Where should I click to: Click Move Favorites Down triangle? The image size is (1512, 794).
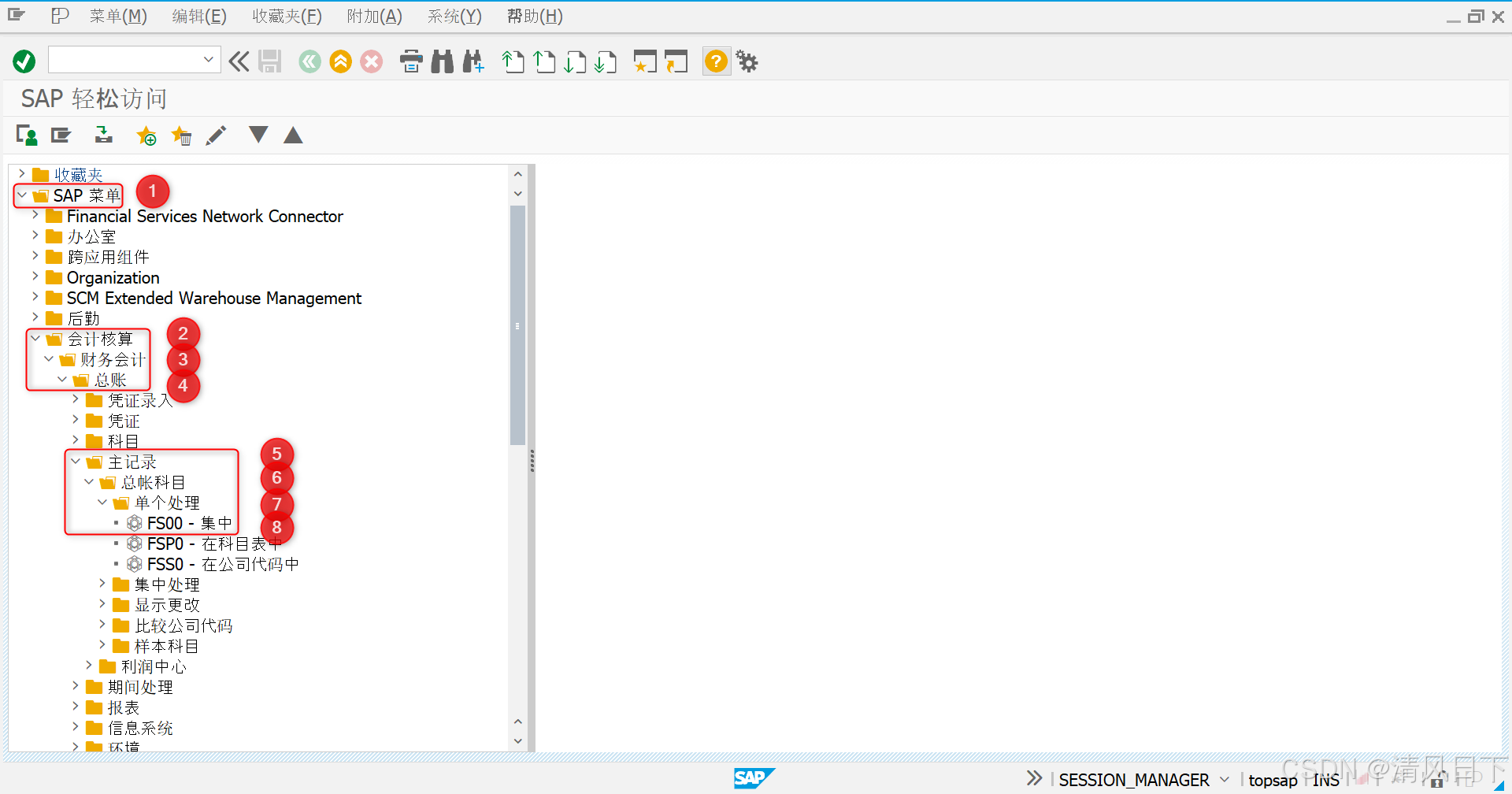click(x=258, y=135)
